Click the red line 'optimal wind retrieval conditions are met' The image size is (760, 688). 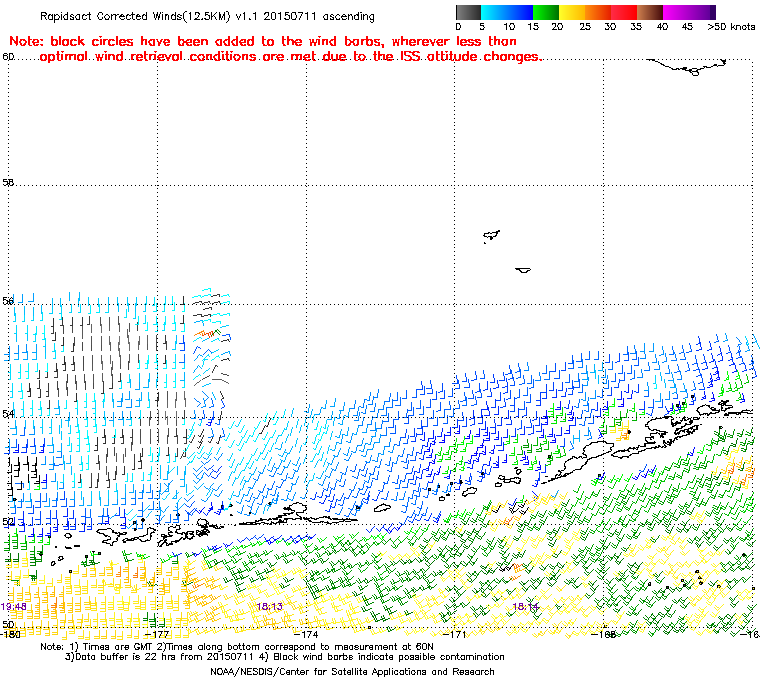coord(290,57)
